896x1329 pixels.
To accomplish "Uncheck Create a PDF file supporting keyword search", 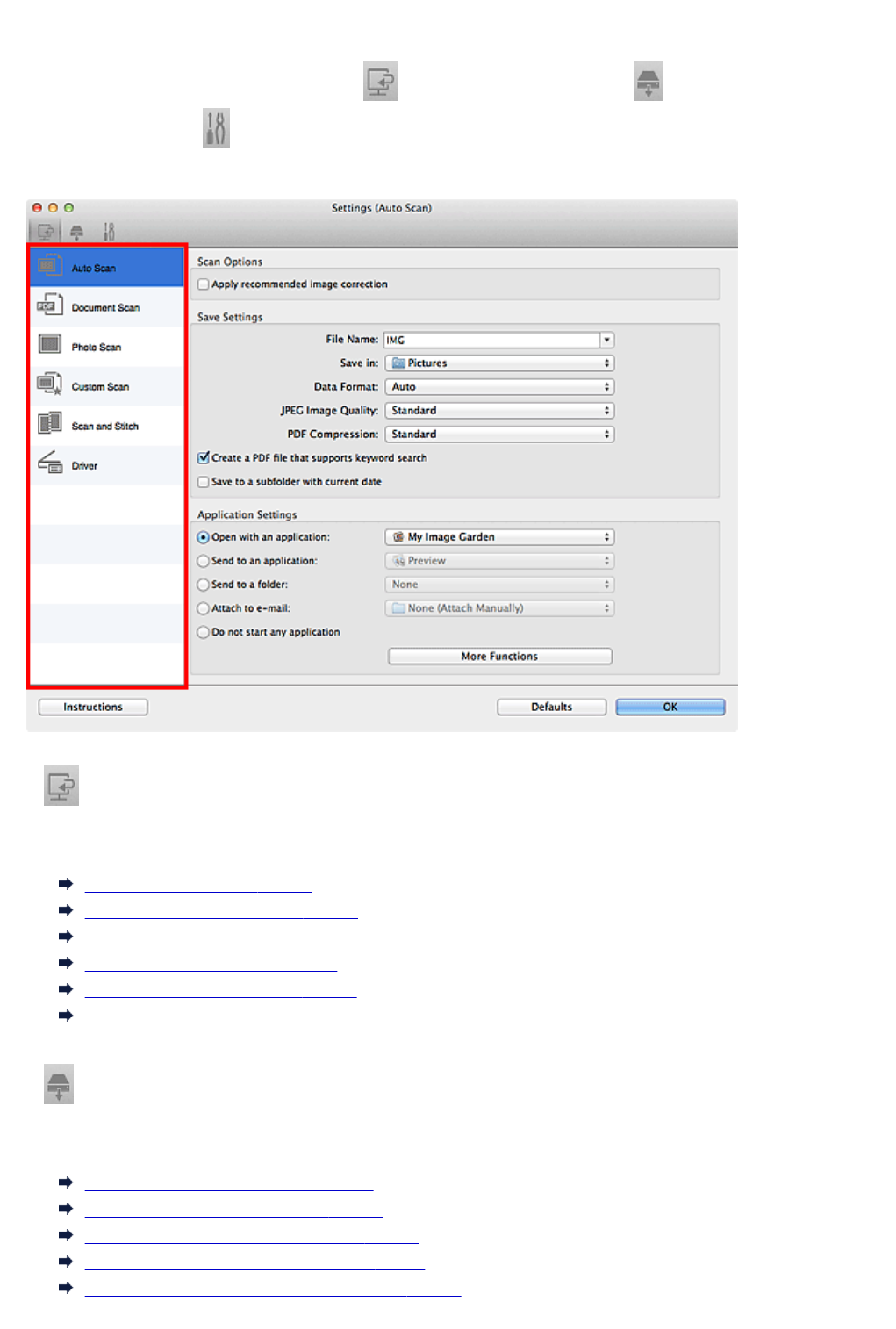I will pyautogui.click(x=204, y=458).
